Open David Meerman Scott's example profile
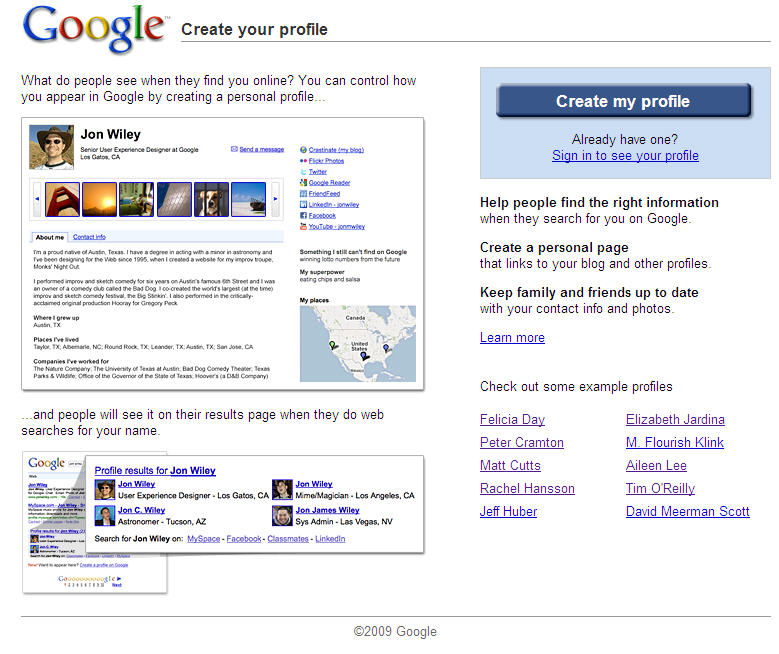 click(688, 511)
